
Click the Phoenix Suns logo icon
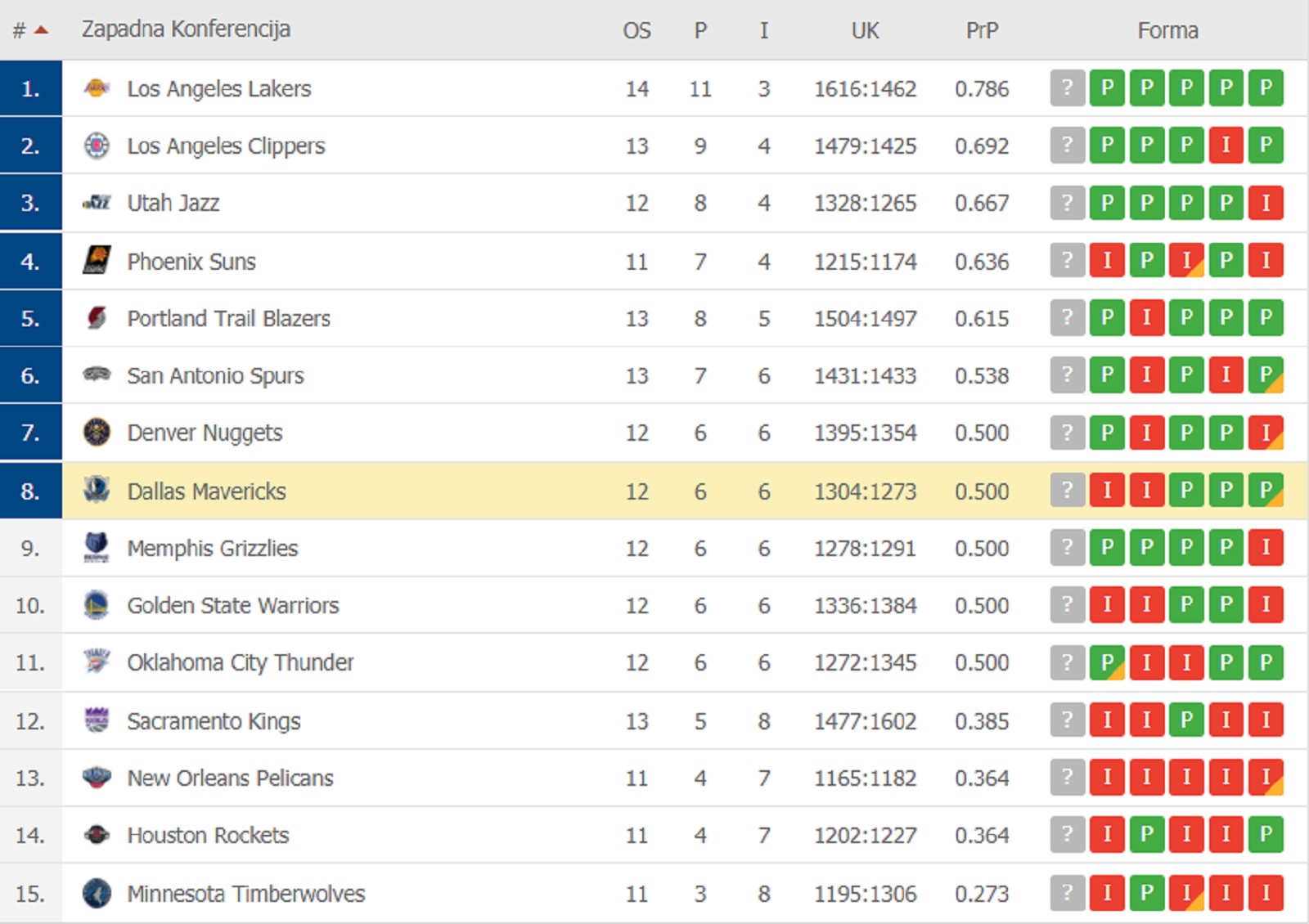click(x=97, y=261)
